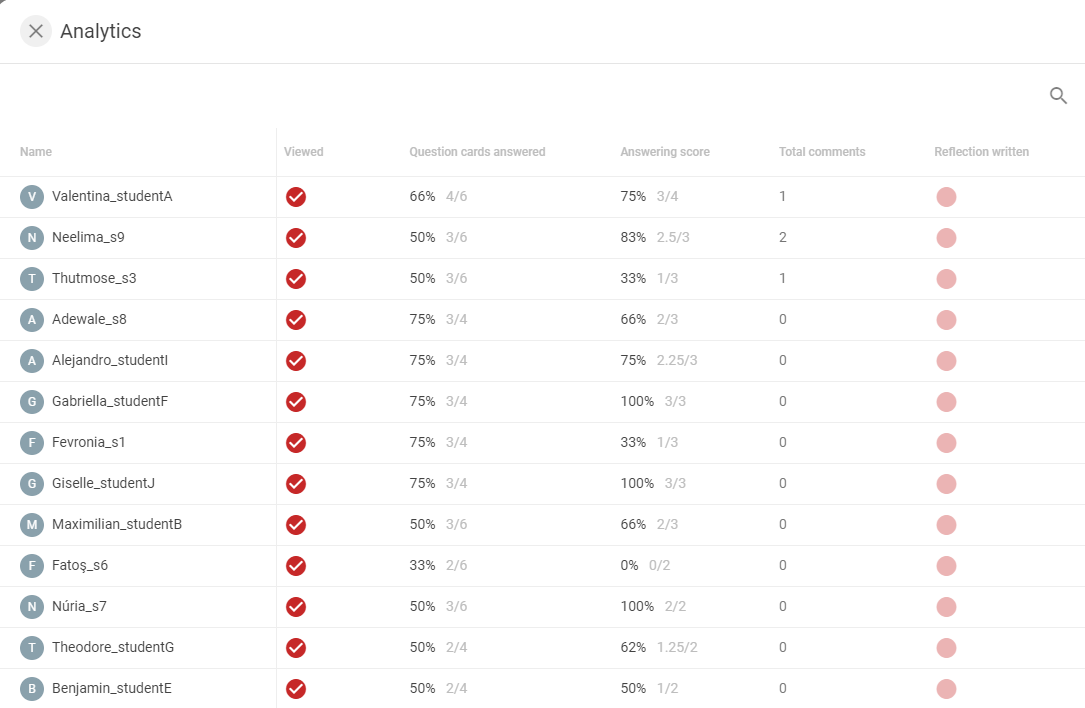
Task: Close the Analytics panel
Action: [x=36, y=31]
